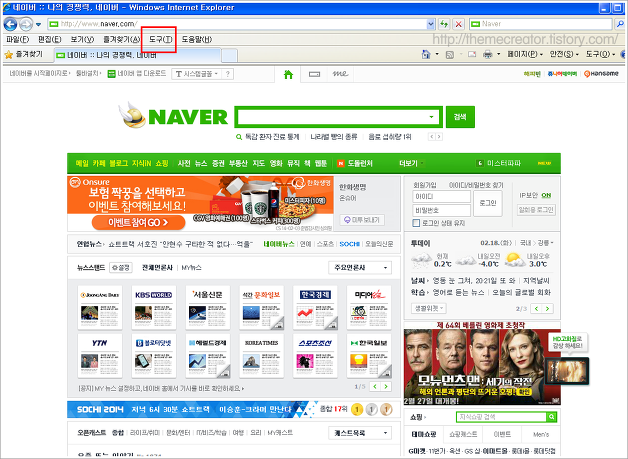Click in the 아이디 input field
This screenshot has width=628, height=459.
(x=441, y=197)
